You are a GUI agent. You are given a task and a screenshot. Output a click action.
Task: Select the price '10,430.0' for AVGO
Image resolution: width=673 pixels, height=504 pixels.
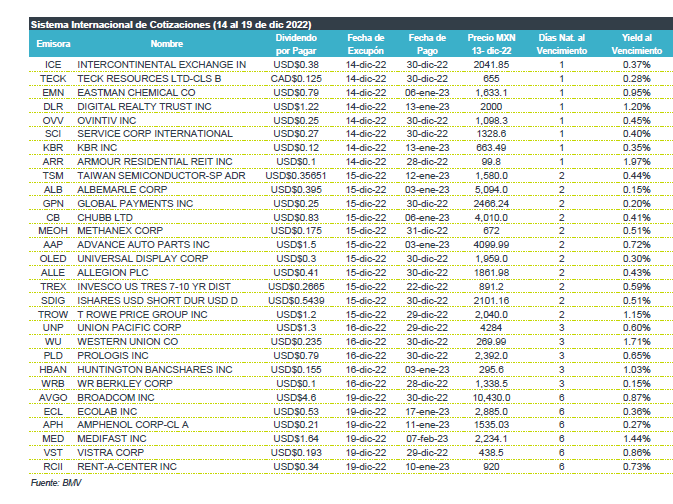(491, 398)
